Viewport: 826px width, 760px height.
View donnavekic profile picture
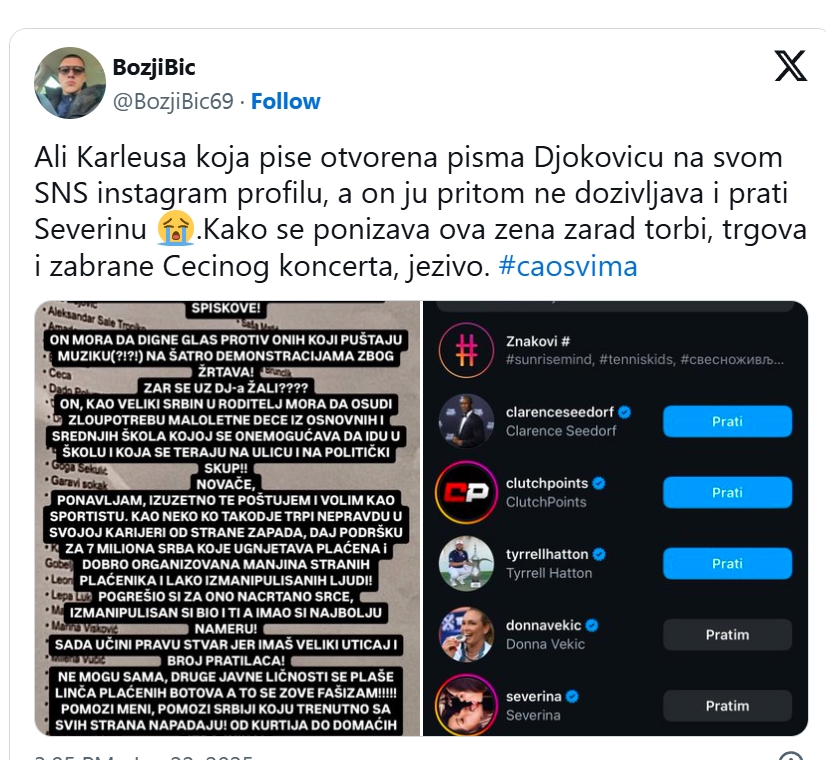466,634
